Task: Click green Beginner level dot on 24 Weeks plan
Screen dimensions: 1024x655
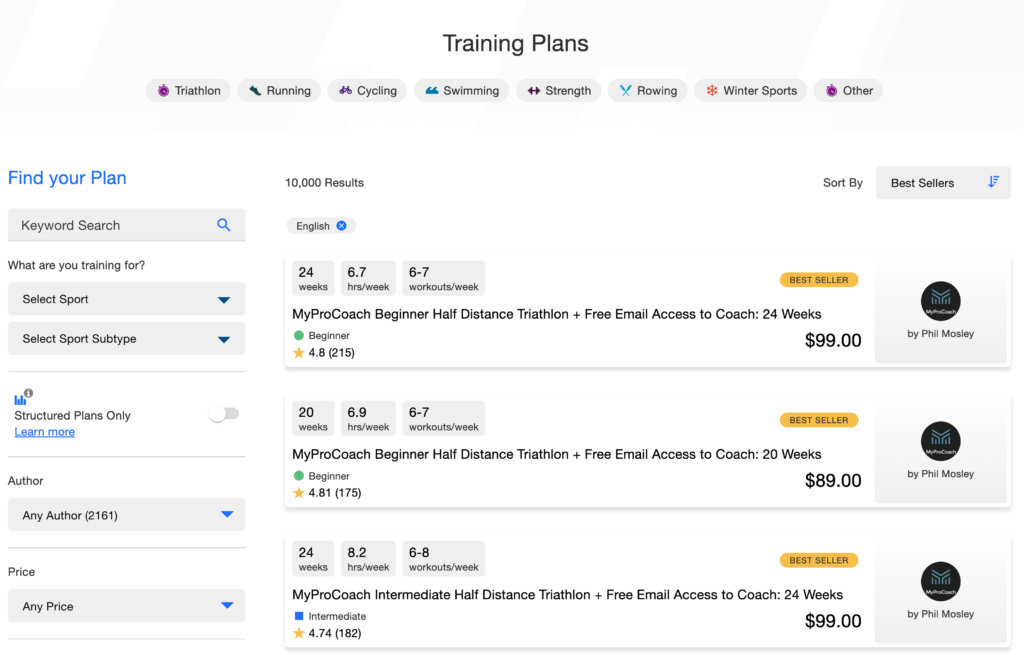Action: coord(299,336)
